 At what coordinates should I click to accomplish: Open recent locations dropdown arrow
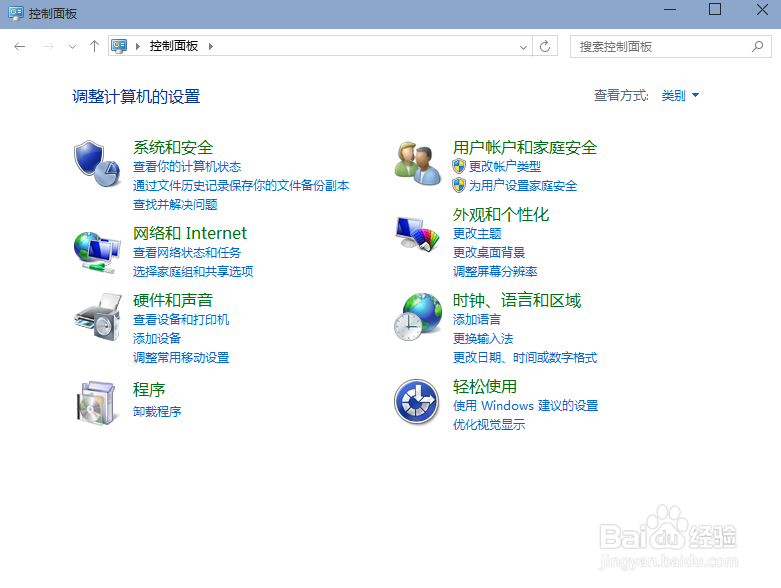point(73,47)
